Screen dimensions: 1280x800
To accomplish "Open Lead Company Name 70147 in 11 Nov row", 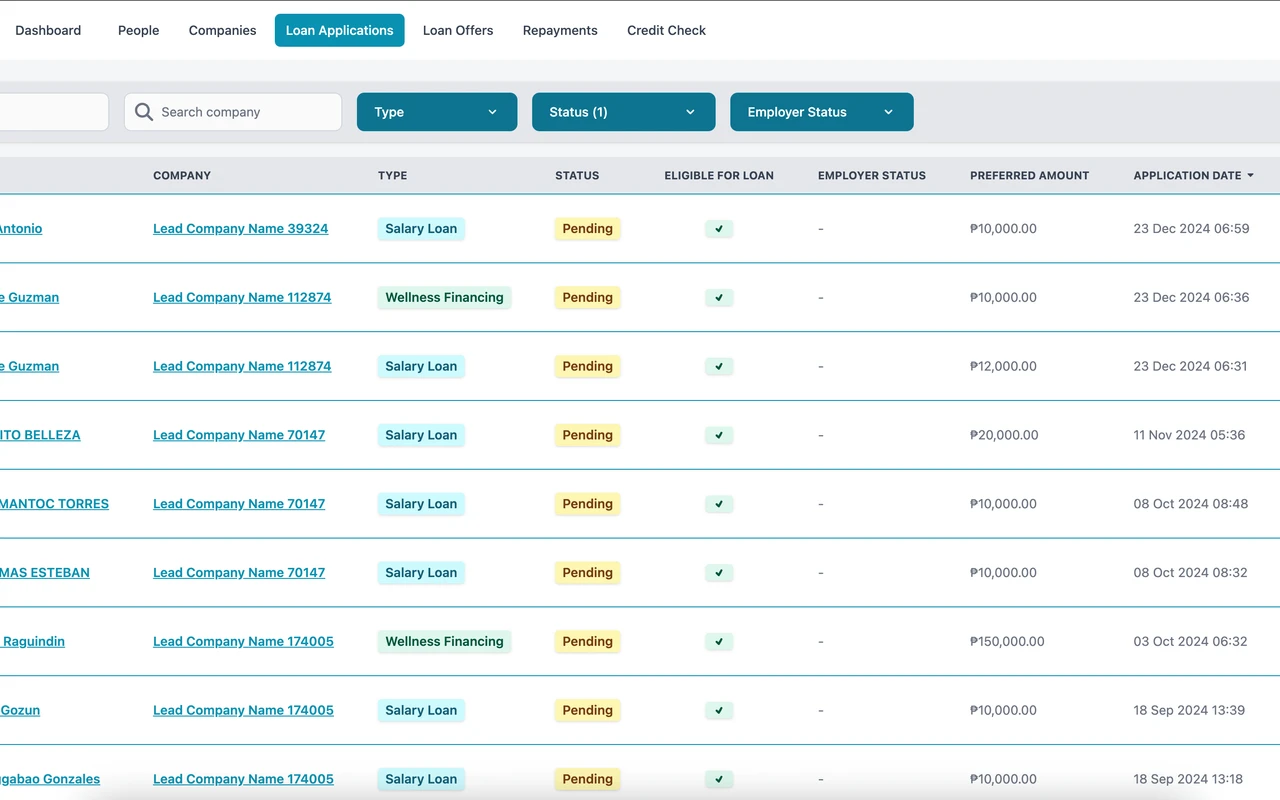I will [x=239, y=435].
